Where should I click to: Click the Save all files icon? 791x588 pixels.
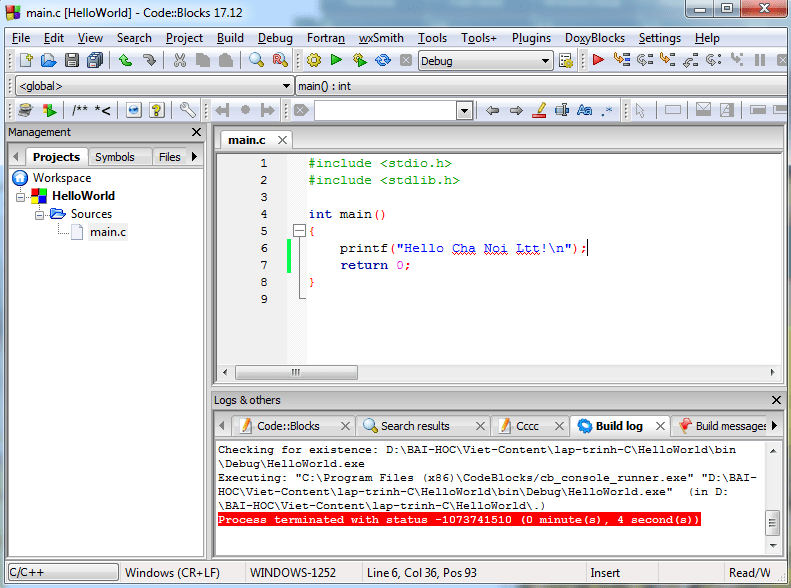click(95, 61)
